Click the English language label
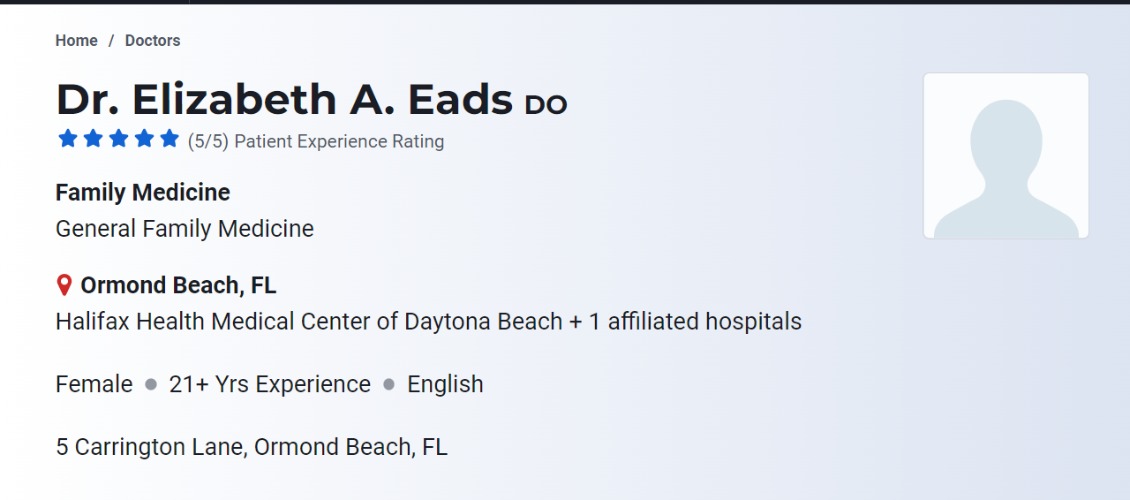Viewport: 1130px width, 500px height. pos(445,384)
